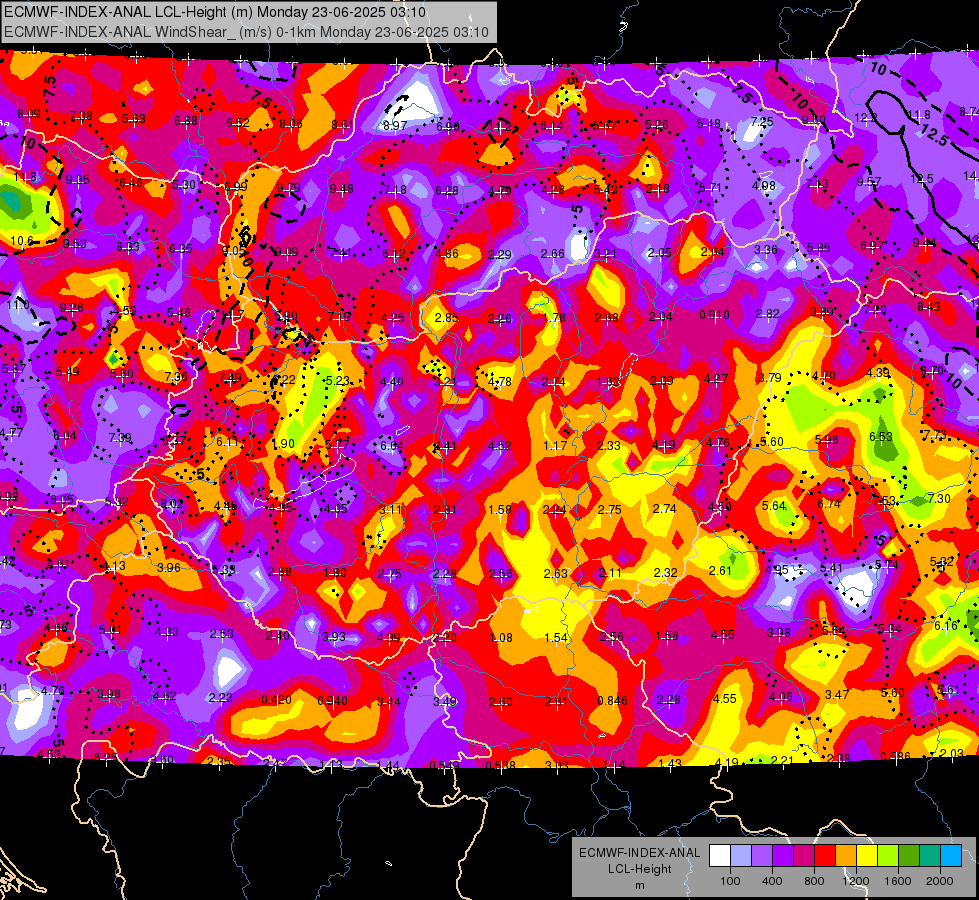The height and width of the screenshot is (900, 979).
Task: Click the legend tick label 100
Action: tap(730, 881)
